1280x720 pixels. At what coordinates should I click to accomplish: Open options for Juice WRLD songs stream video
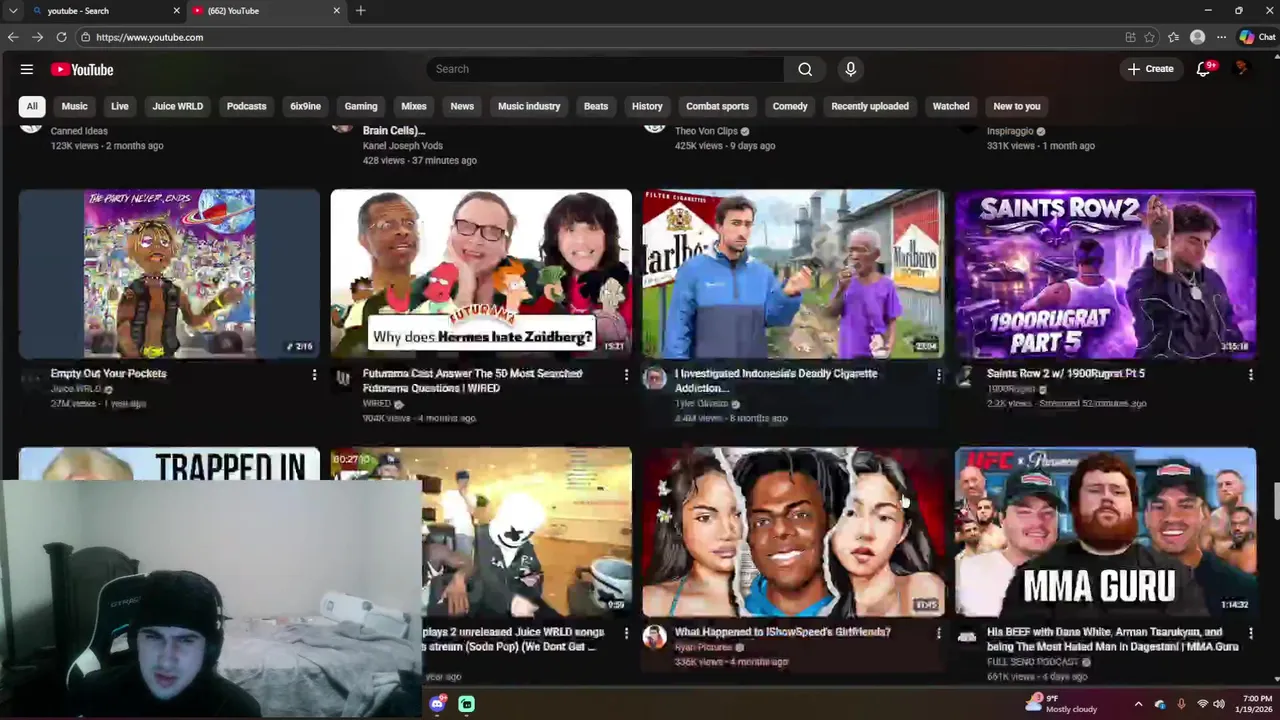(626, 633)
